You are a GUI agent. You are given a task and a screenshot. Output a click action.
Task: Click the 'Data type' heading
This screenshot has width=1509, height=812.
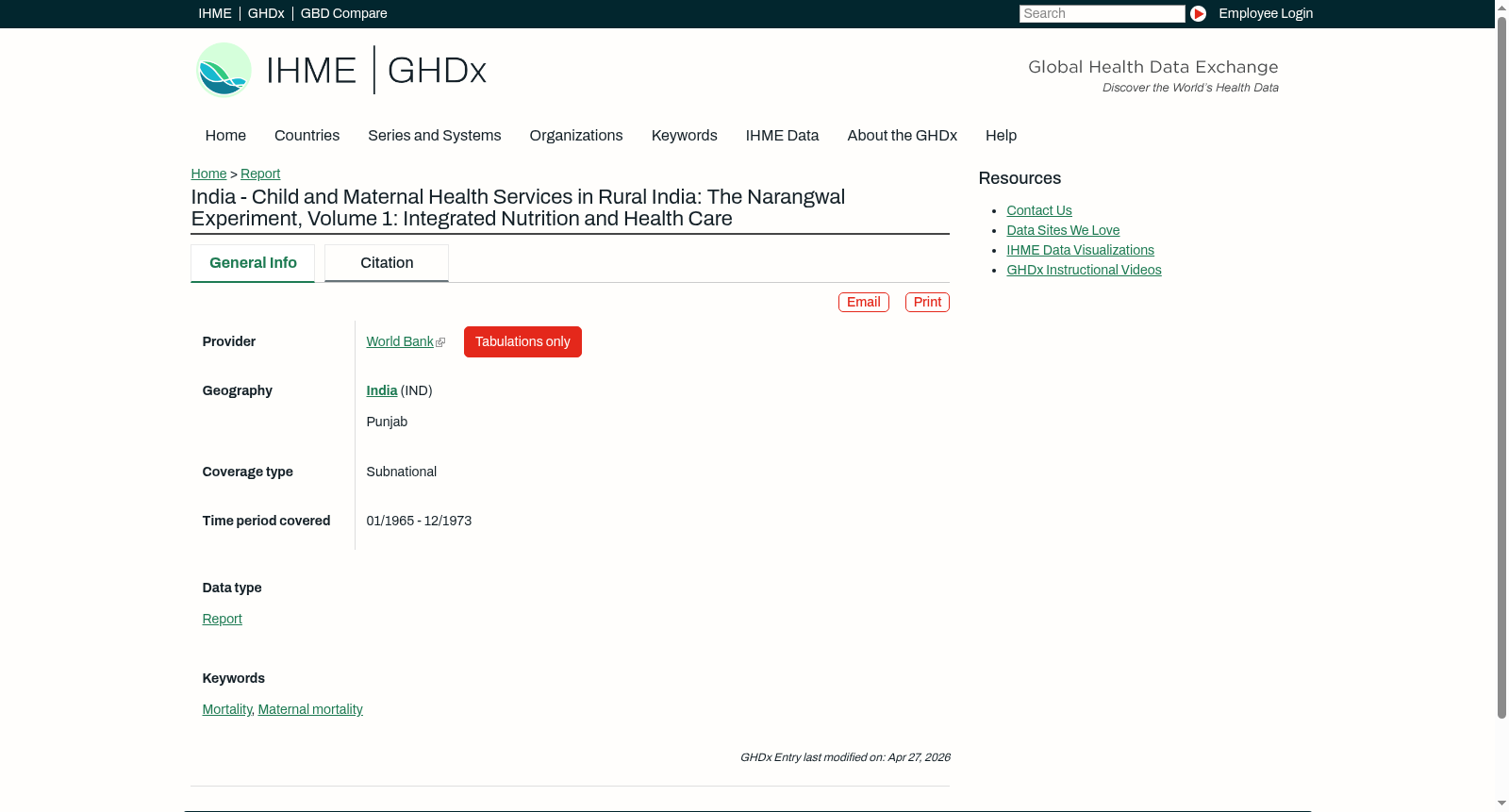pyautogui.click(x=232, y=588)
